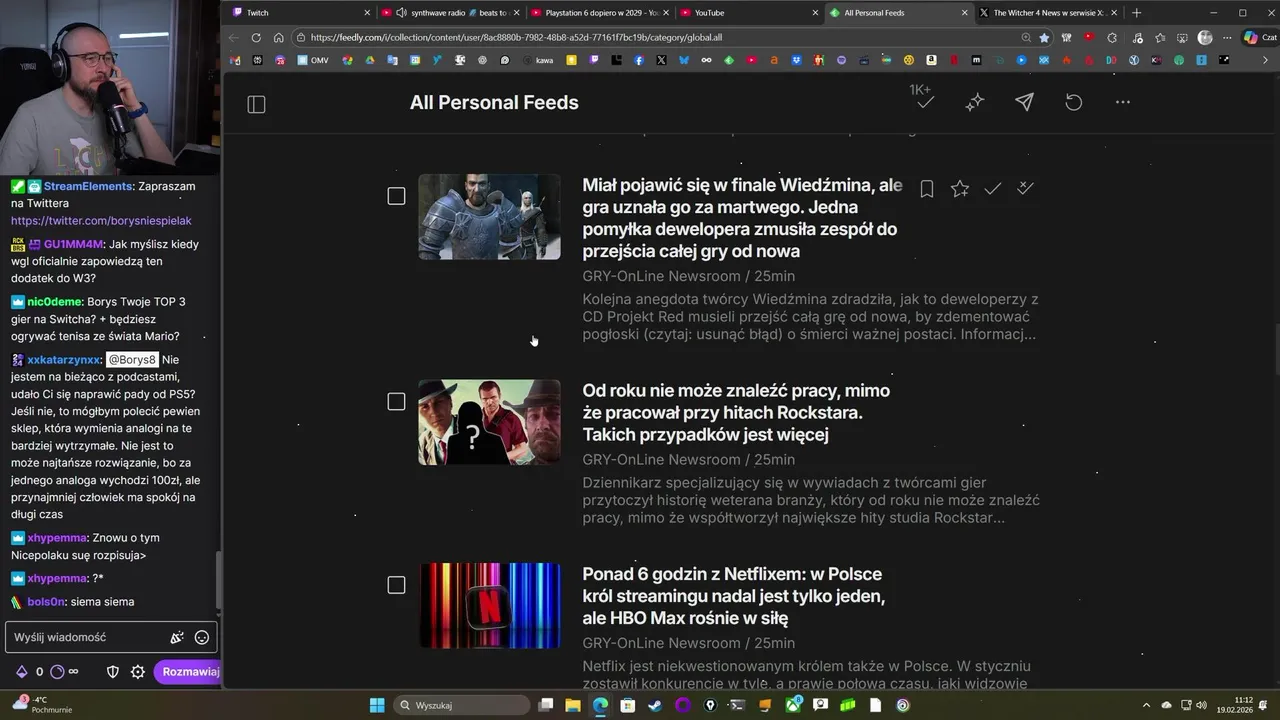Click the paper-plane share icon in header

click(1024, 102)
